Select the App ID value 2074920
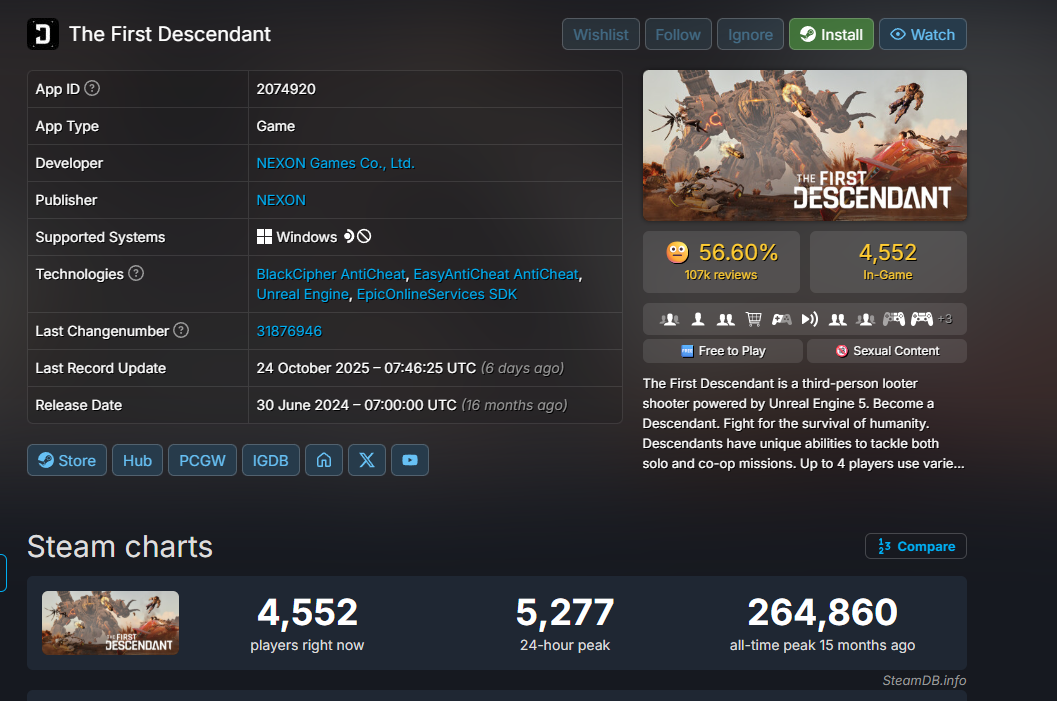This screenshot has height=701, width=1057. tap(286, 89)
